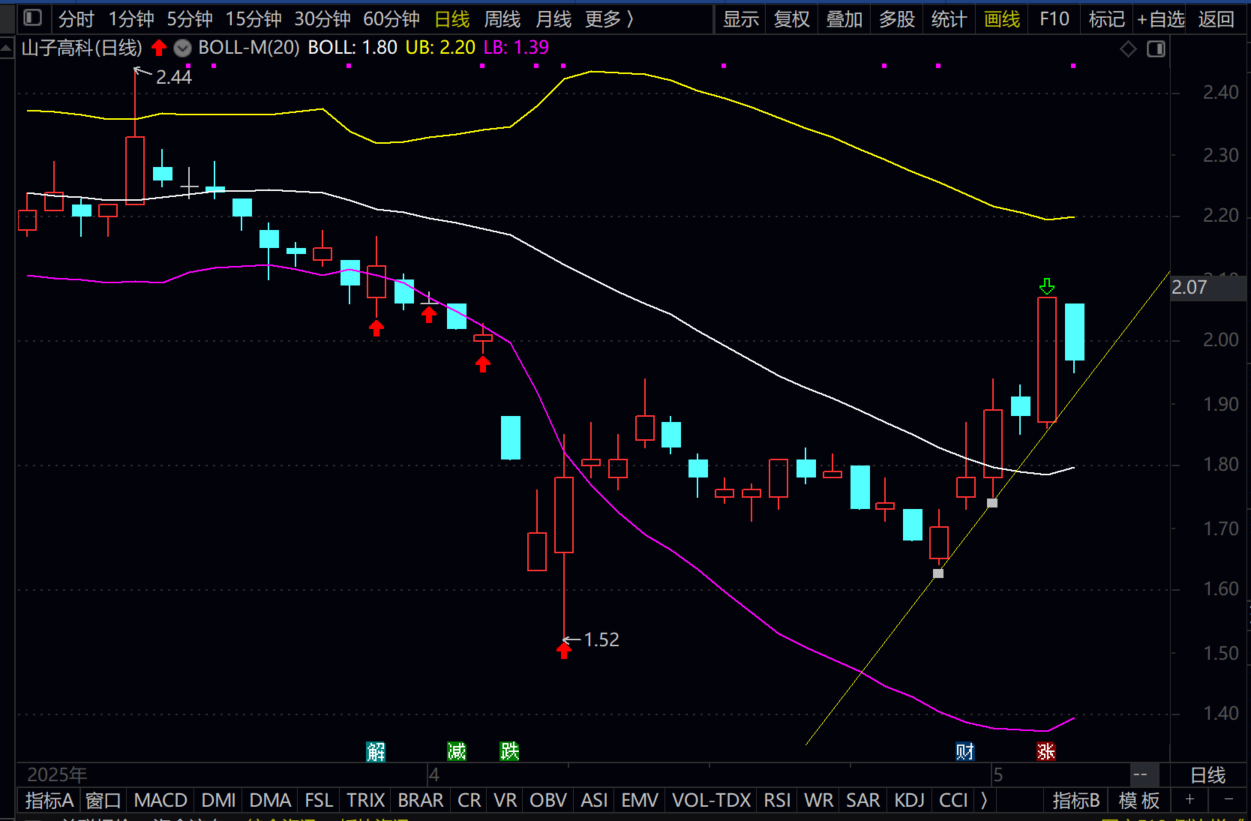Viewport: 1251px width, 821px height.
Task: Click the red arrow below the 1.52 low
Action: point(564,651)
